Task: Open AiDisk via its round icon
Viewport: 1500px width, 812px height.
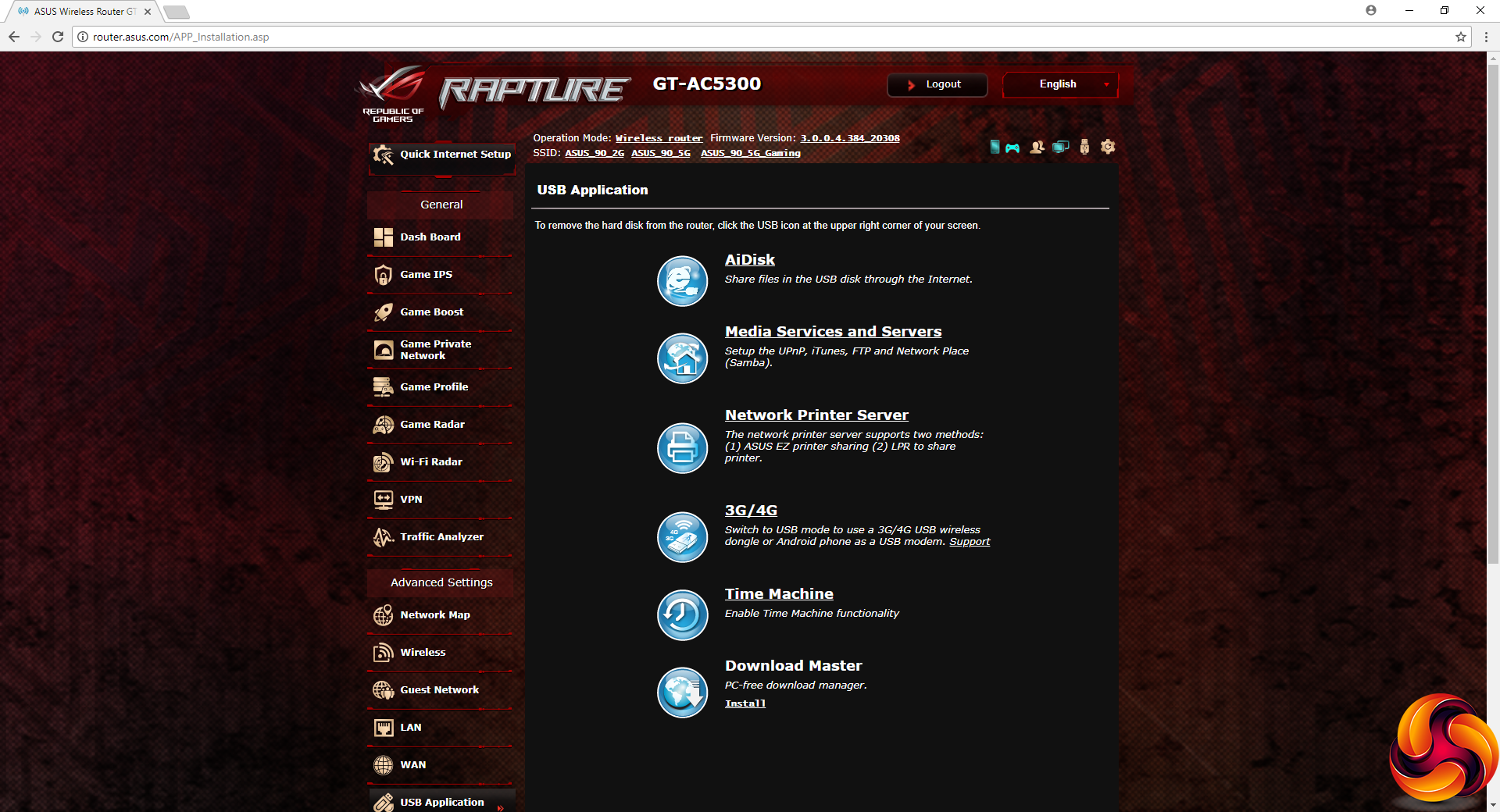Action: [682, 281]
